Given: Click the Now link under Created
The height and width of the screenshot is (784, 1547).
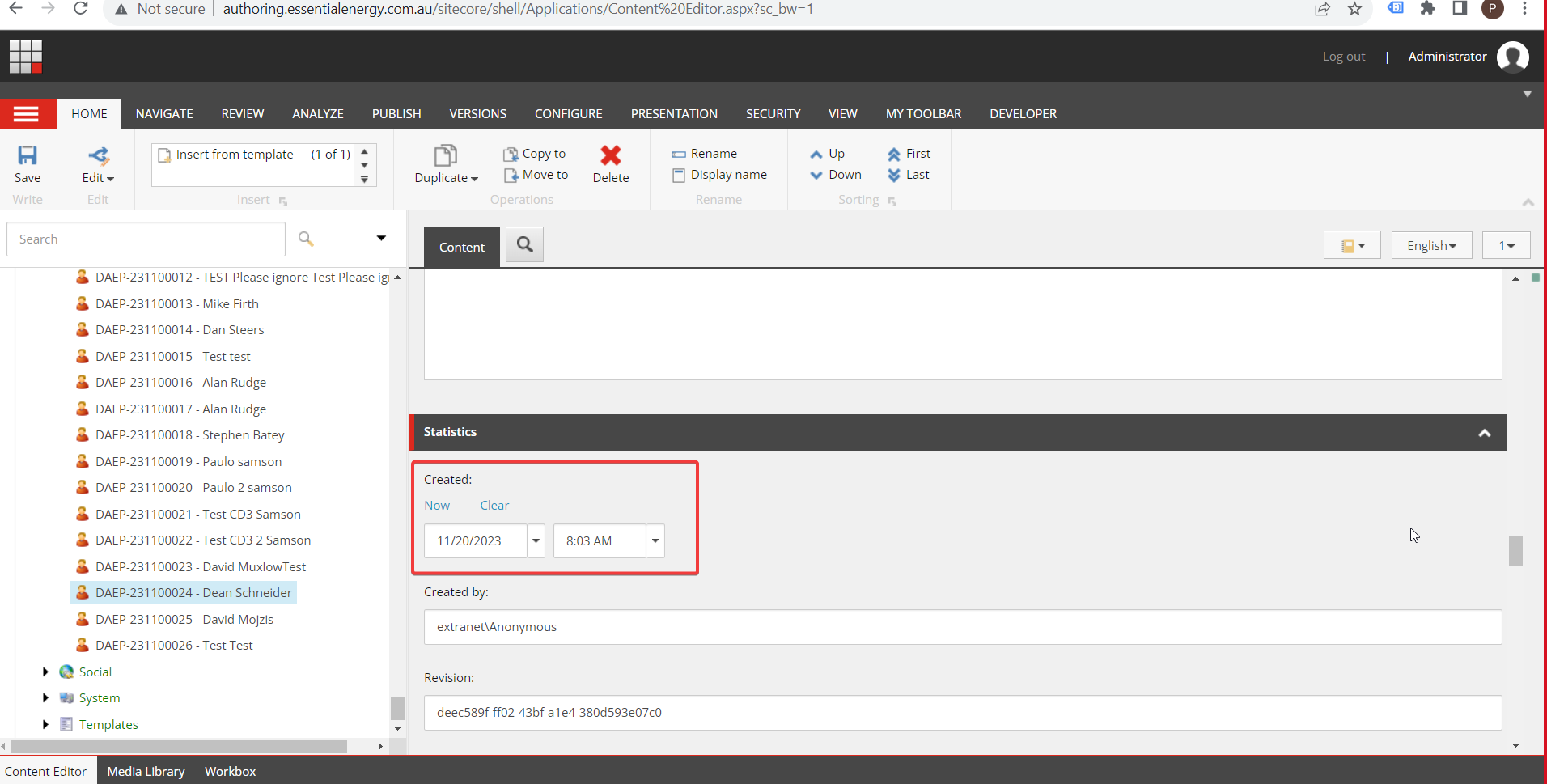Looking at the screenshot, I should pyautogui.click(x=437, y=506).
